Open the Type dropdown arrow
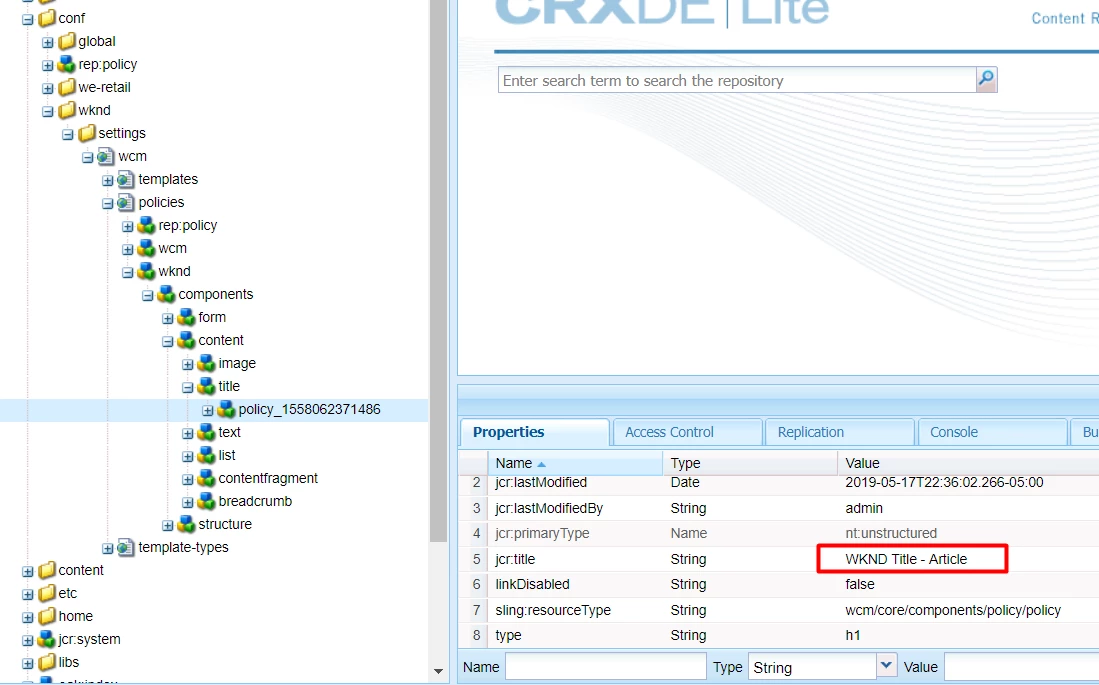This screenshot has height=685, width=1099. (886, 665)
